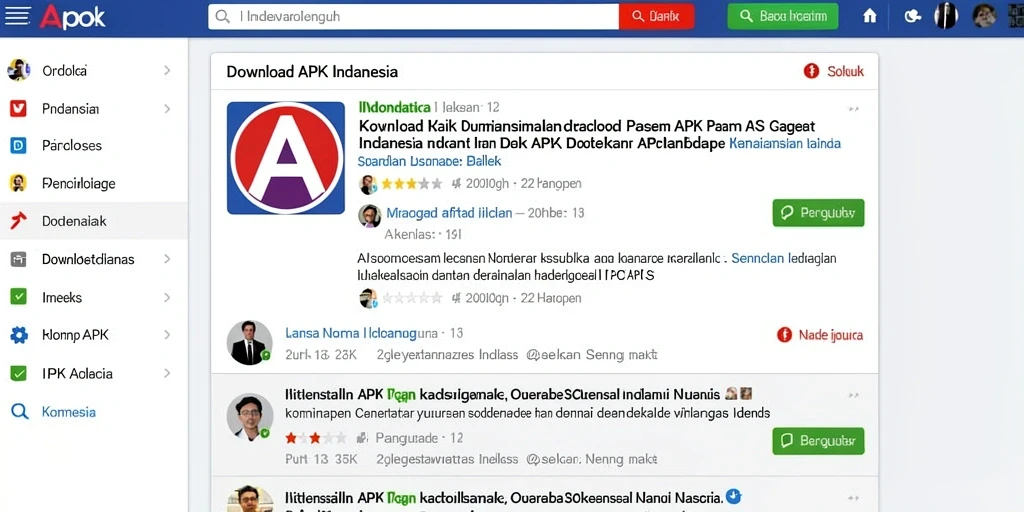Click the avatar beside Mraogad afitad iilclan

(370, 216)
